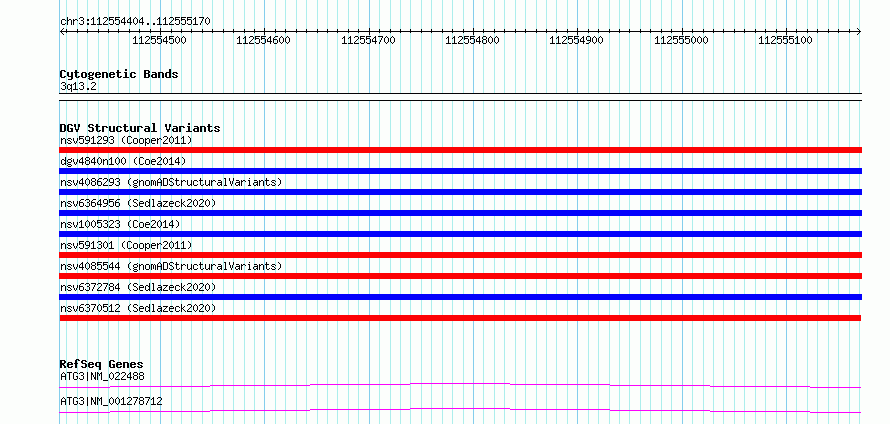Open variant dgv4840n100 (Coe2014) label
This screenshot has width=890, height=424.
point(123,161)
